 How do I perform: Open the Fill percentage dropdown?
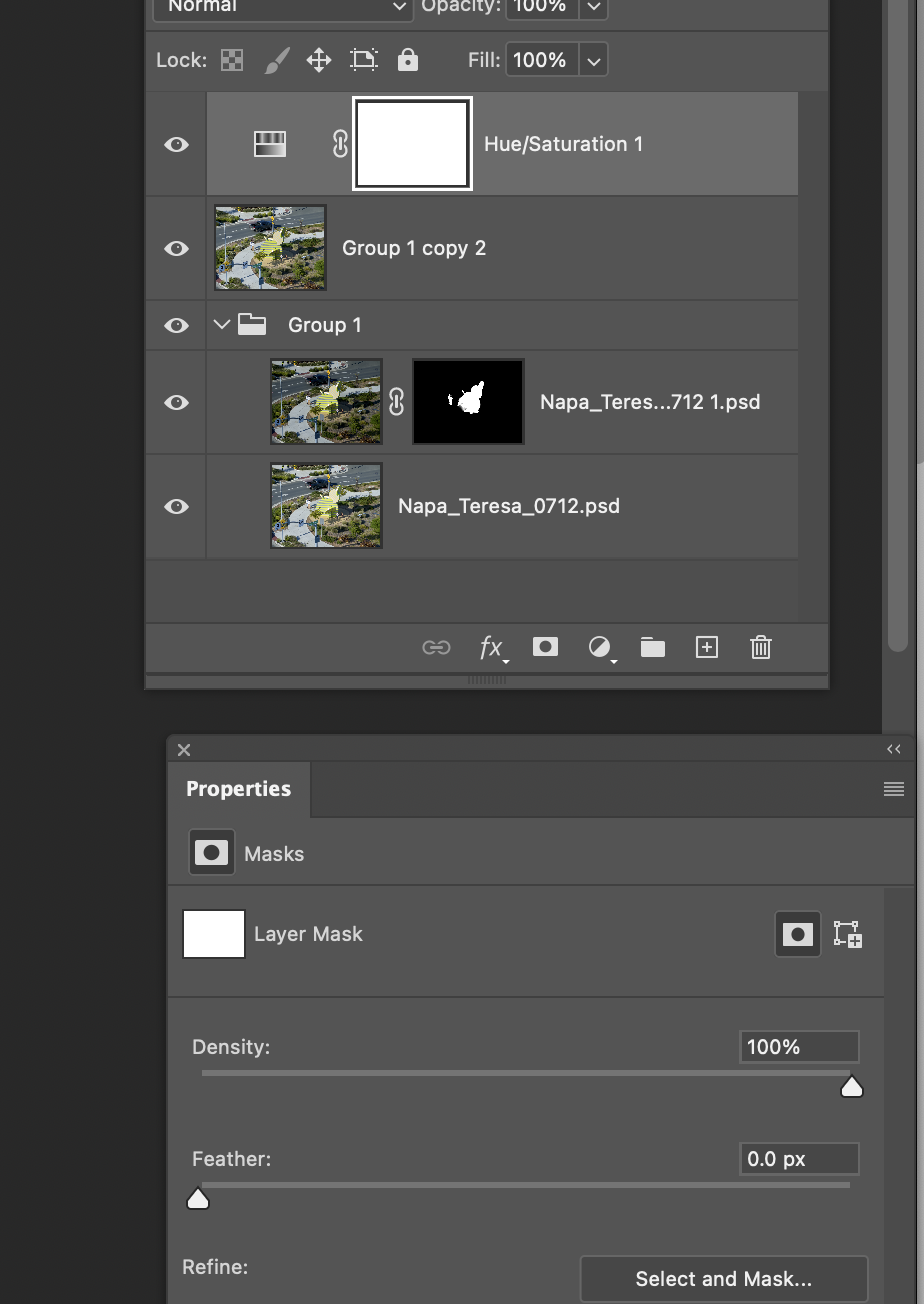(x=593, y=60)
